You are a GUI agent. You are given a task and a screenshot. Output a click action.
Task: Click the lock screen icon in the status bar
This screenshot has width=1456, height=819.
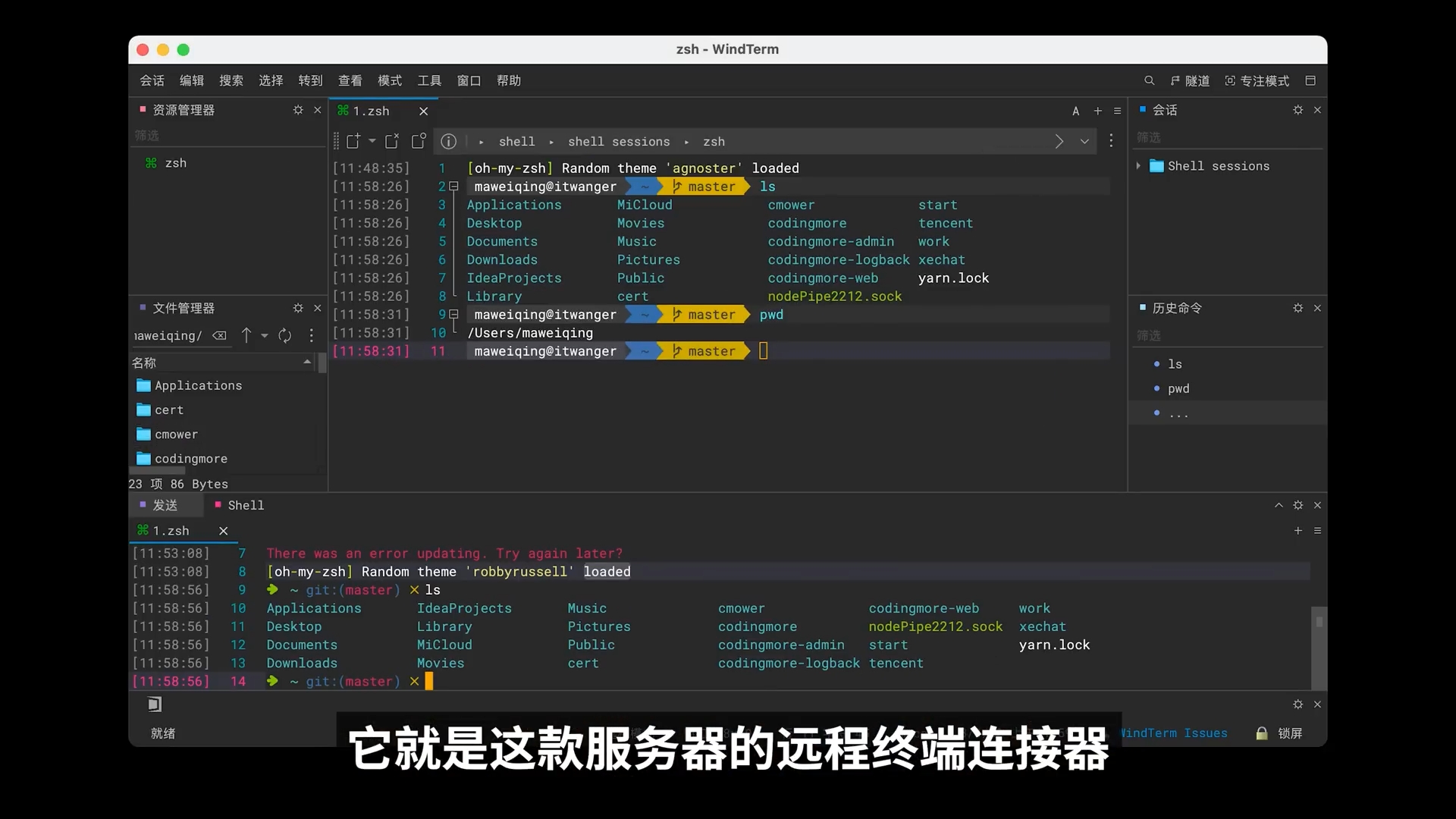tap(1262, 733)
